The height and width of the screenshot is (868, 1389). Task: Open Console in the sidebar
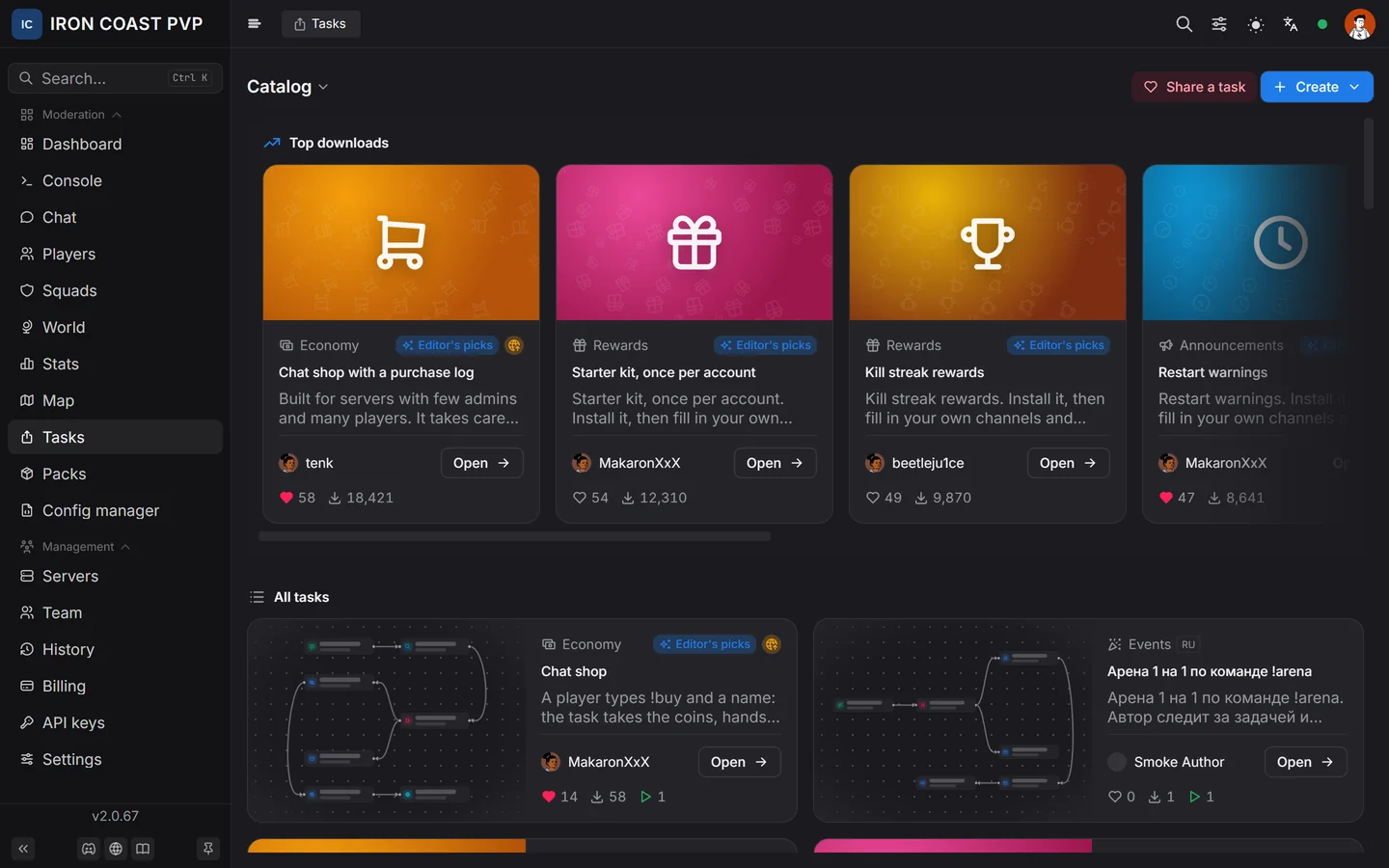coord(115,180)
